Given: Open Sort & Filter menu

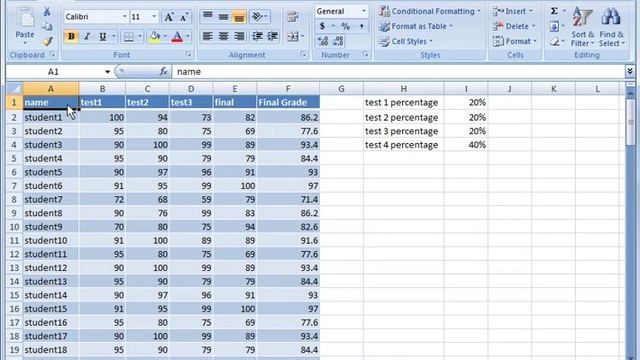Looking at the screenshot, I should click(582, 27).
